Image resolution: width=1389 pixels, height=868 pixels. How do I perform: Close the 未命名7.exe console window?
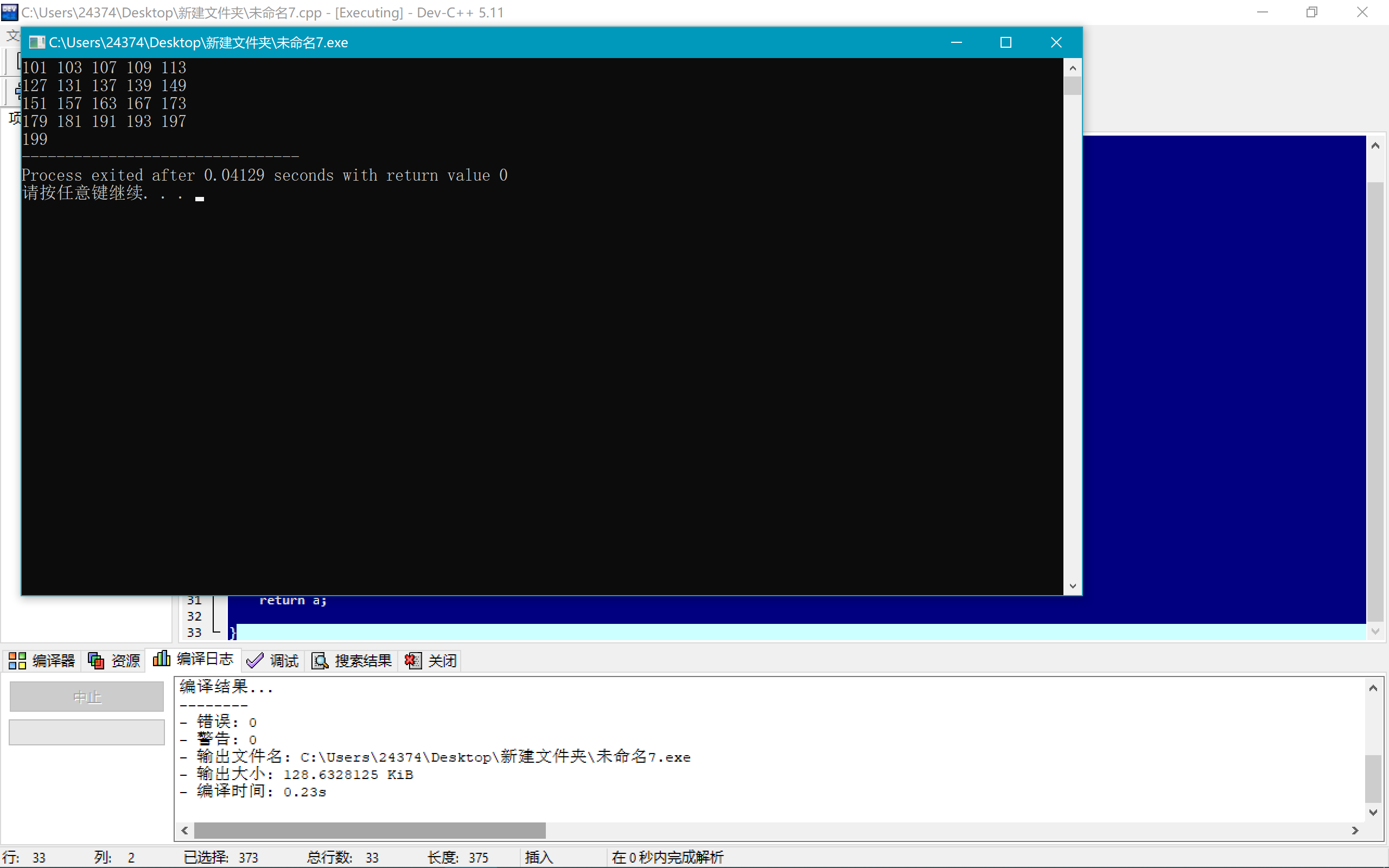pyautogui.click(x=1056, y=42)
